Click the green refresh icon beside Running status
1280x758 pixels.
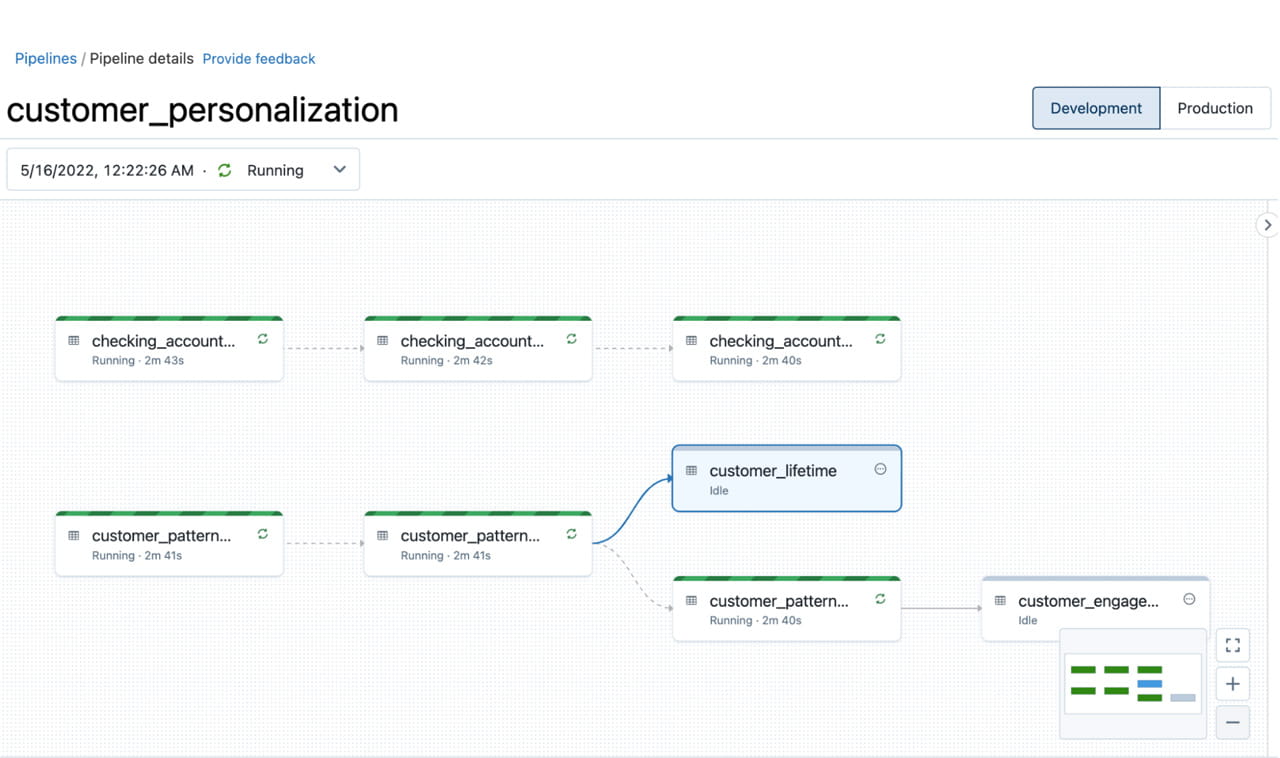pos(225,170)
